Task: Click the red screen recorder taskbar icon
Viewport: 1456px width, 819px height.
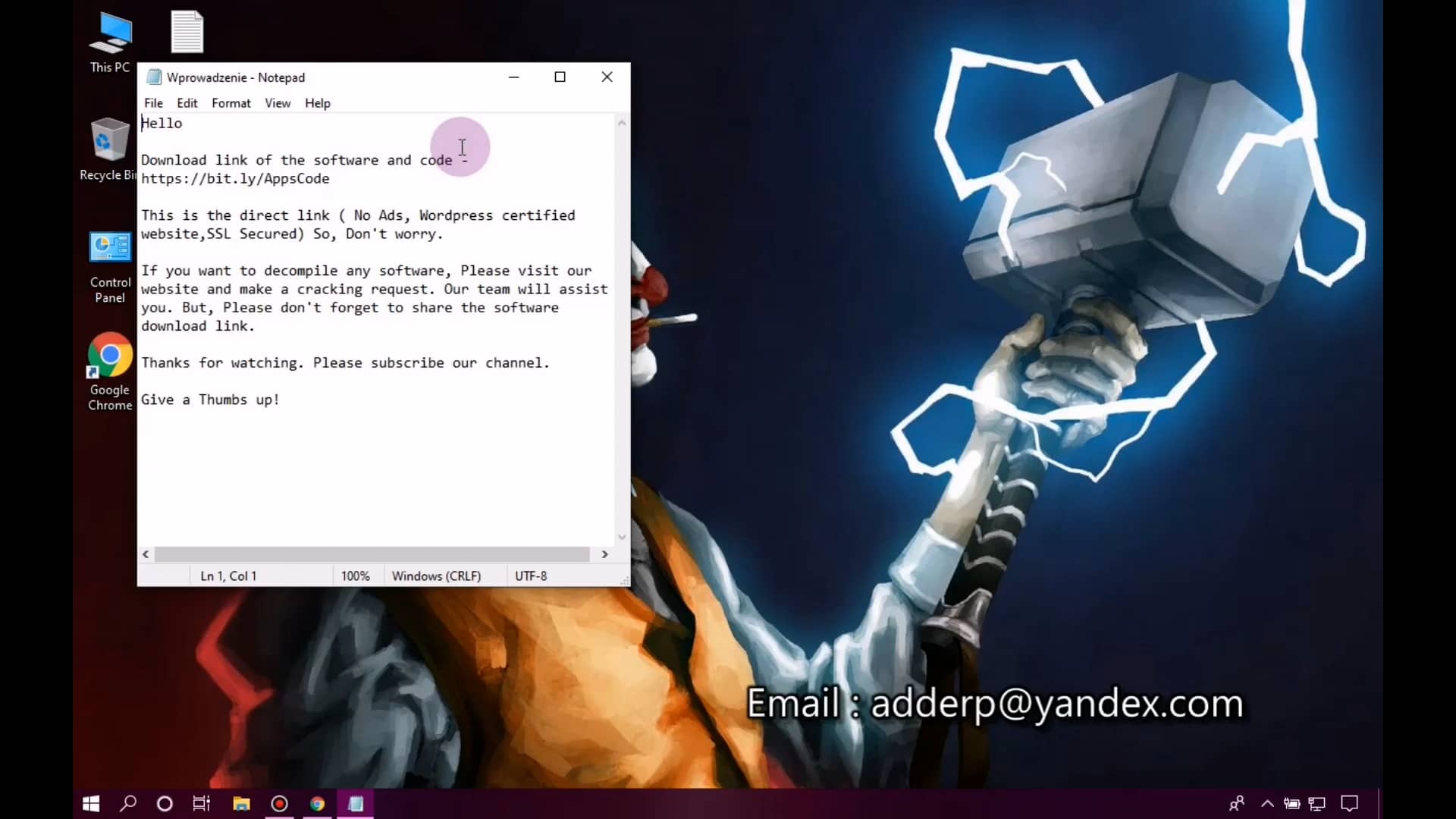Action: point(279,804)
